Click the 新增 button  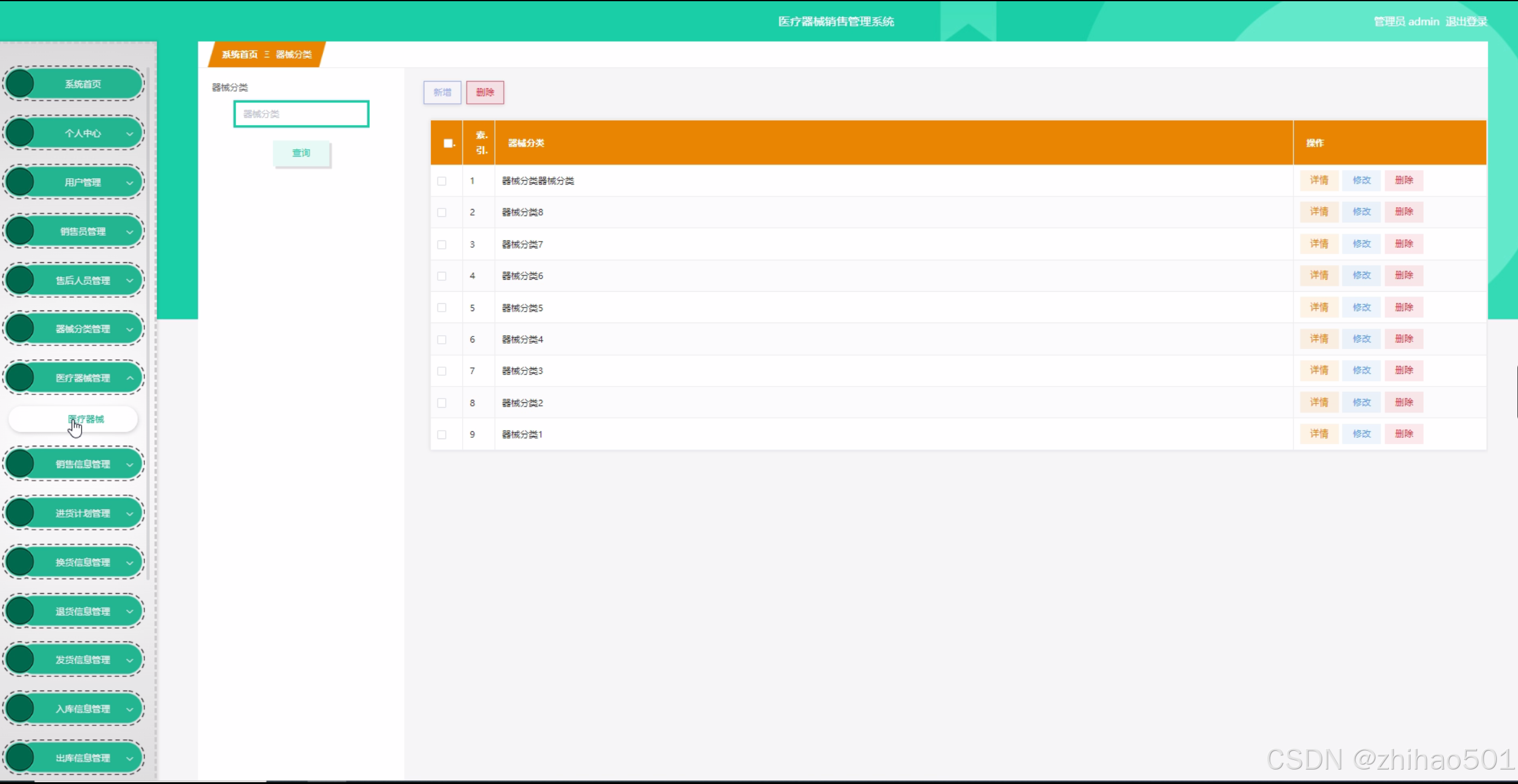click(x=442, y=92)
